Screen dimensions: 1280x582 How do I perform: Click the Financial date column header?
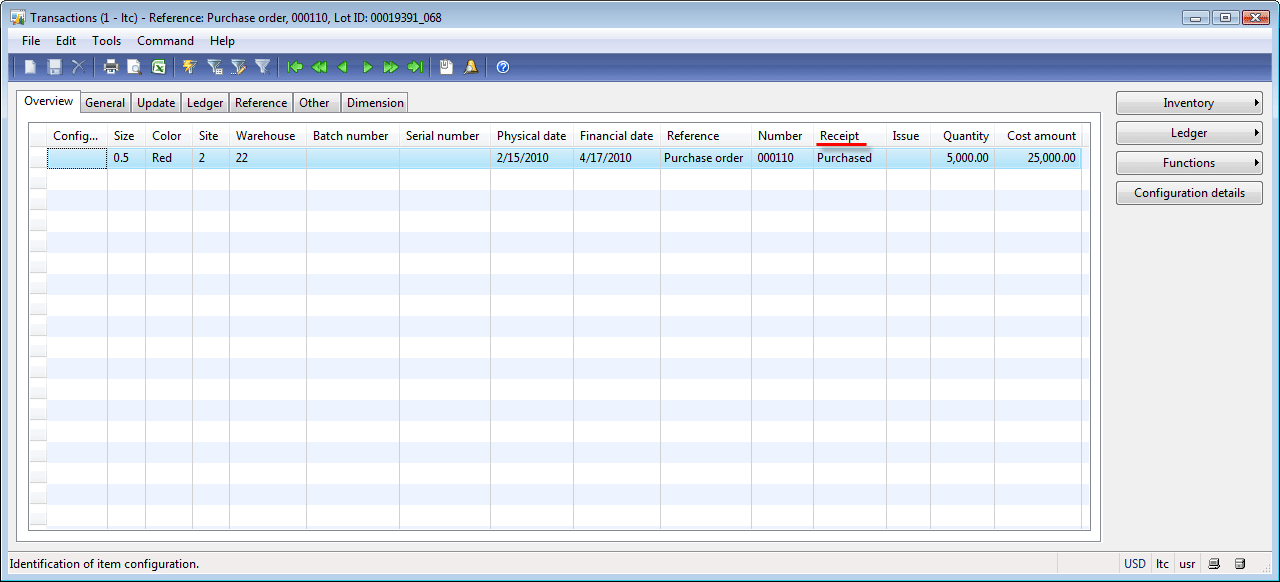pos(617,136)
